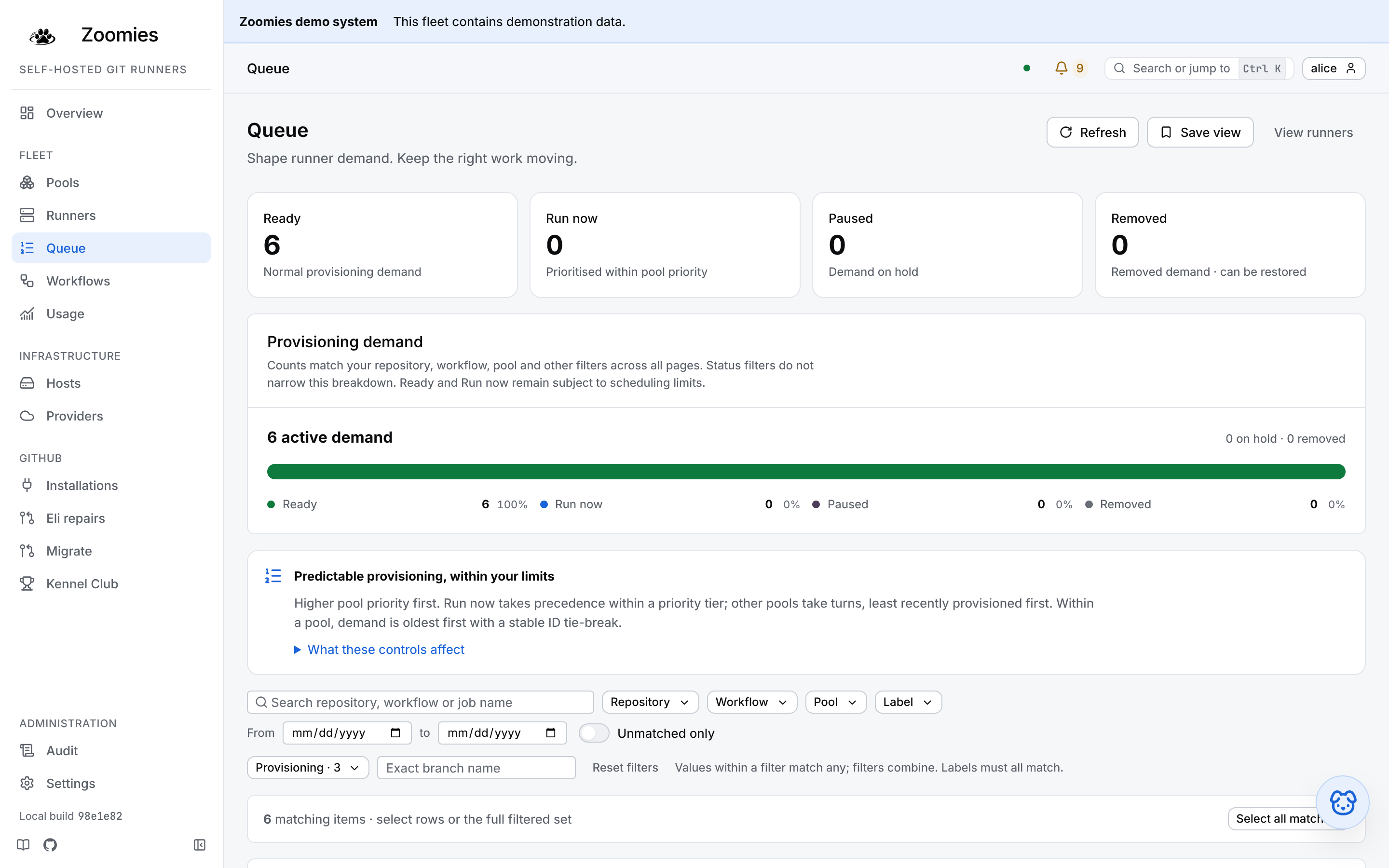The width and height of the screenshot is (1389, 868).
Task: Open the documentation book icon
Action: point(23,844)
